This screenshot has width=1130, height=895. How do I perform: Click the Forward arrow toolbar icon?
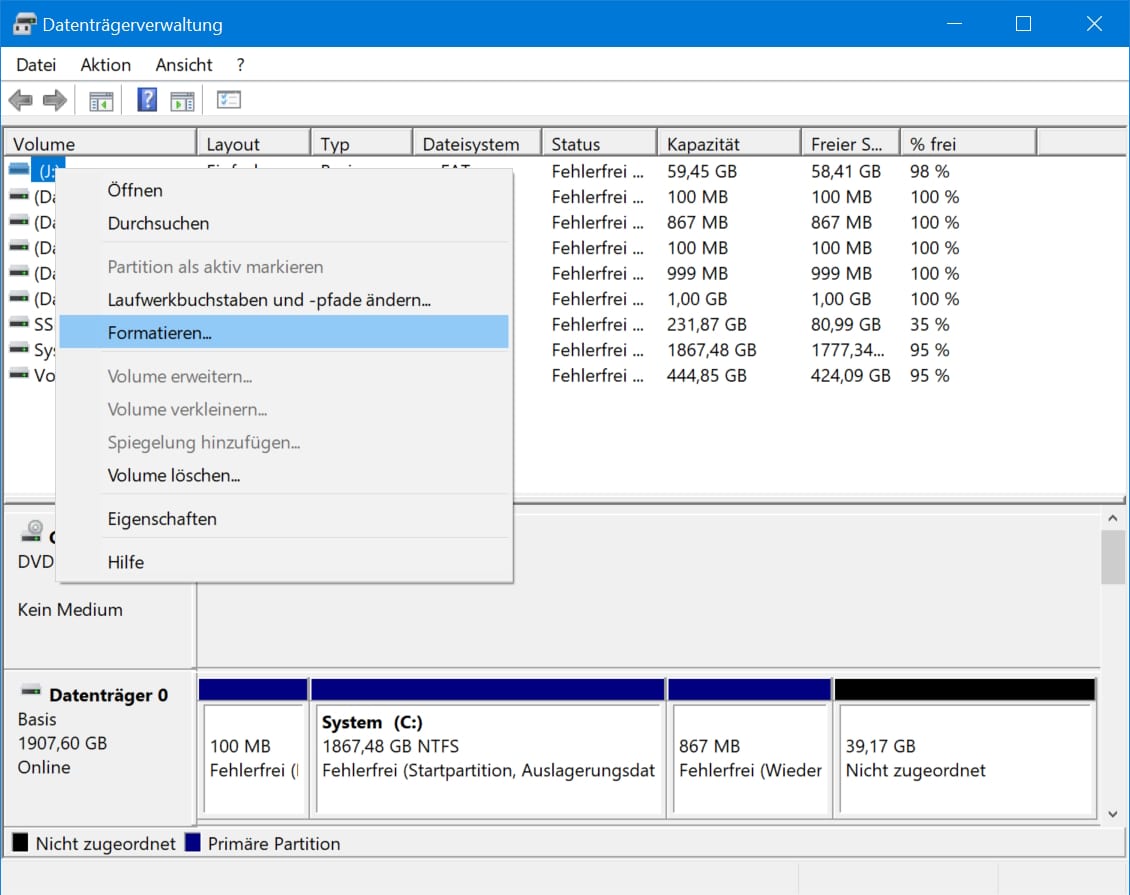coord(55,100)
